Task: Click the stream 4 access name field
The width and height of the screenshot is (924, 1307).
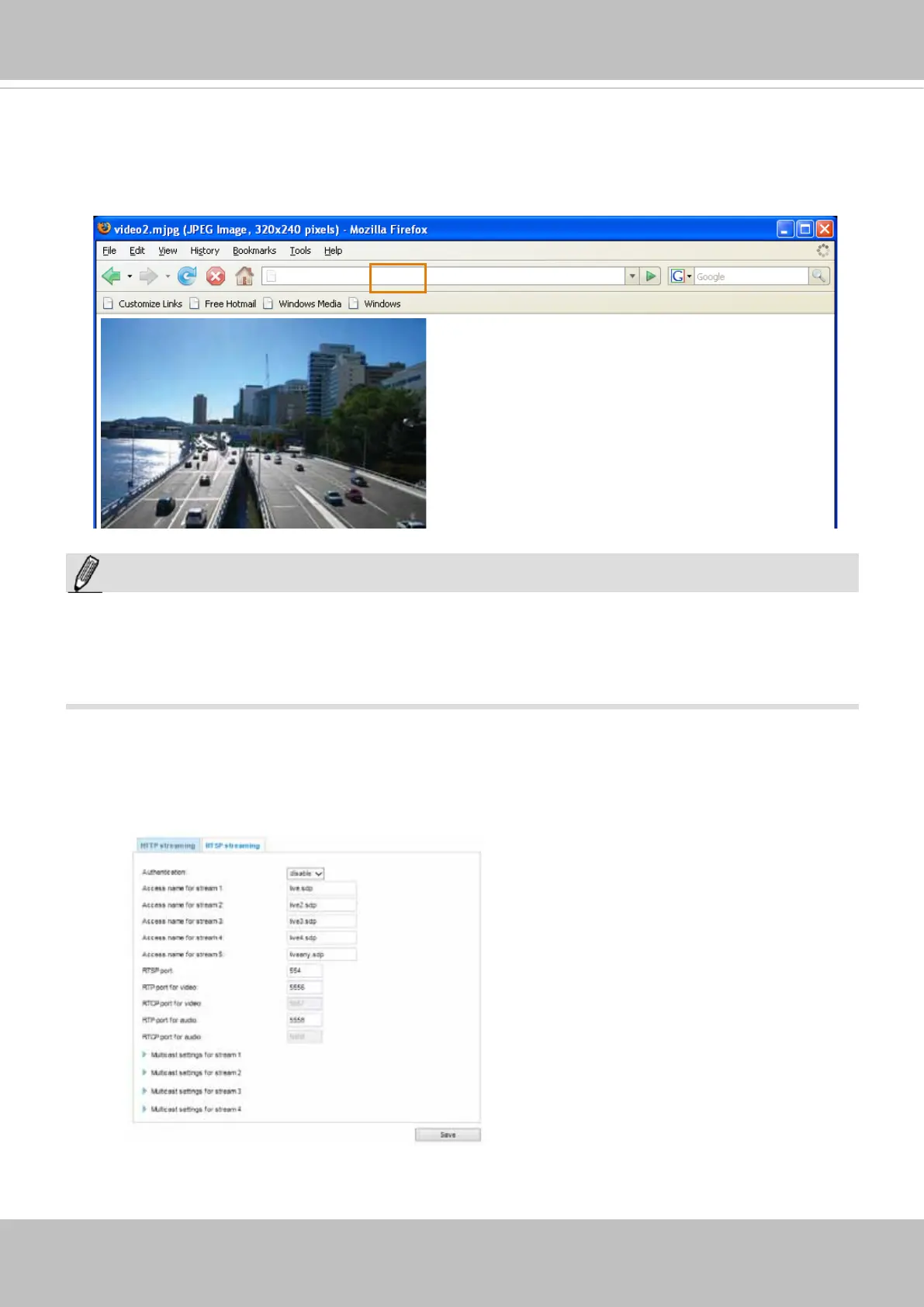Action: point(322,938)
